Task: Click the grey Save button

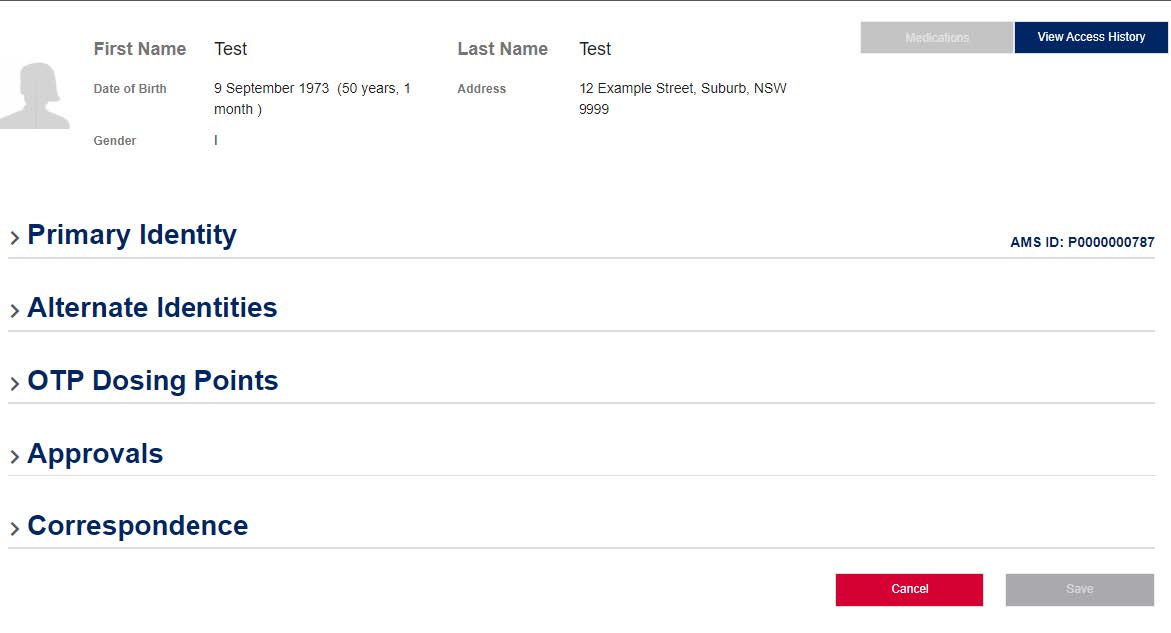Action: 1079,589
